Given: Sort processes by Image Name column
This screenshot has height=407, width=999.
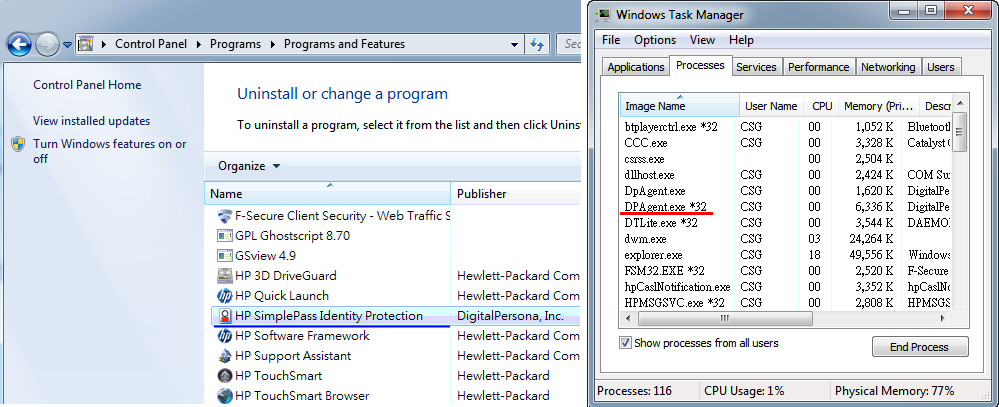Looking at the screenshot, I should pos(680,106).
